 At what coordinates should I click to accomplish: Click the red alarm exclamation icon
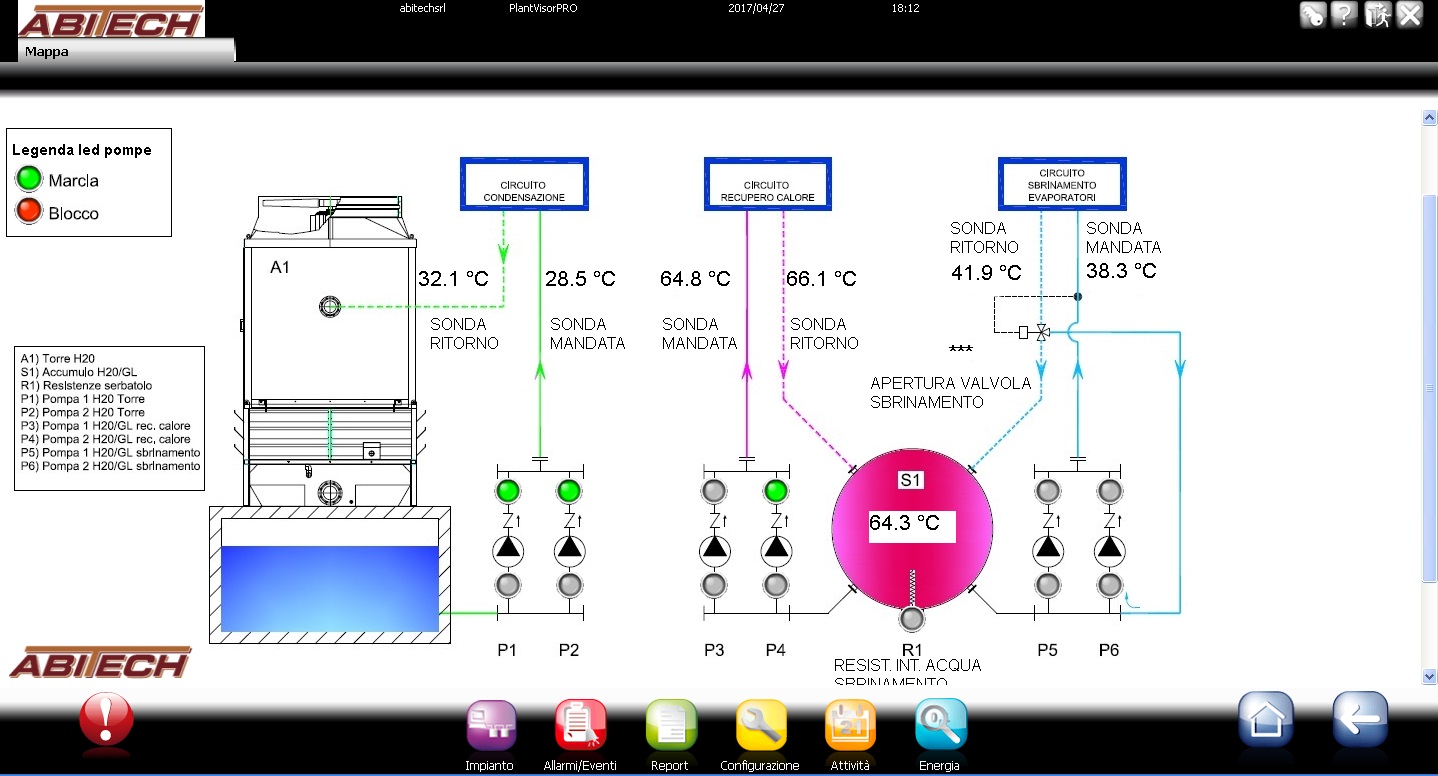tap(106, 721)
